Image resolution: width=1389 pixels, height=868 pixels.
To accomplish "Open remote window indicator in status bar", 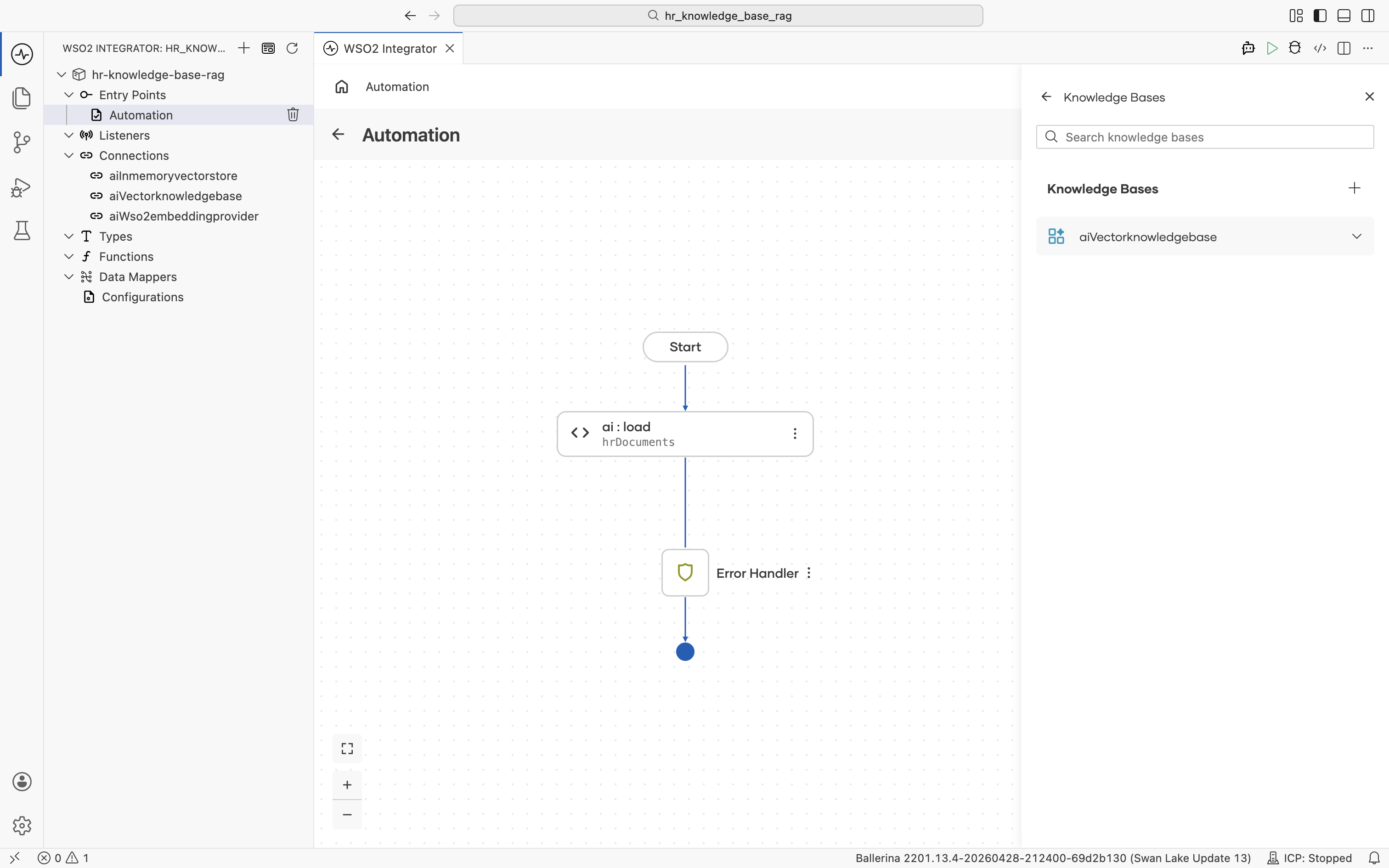I will click(x=15, y=858).
